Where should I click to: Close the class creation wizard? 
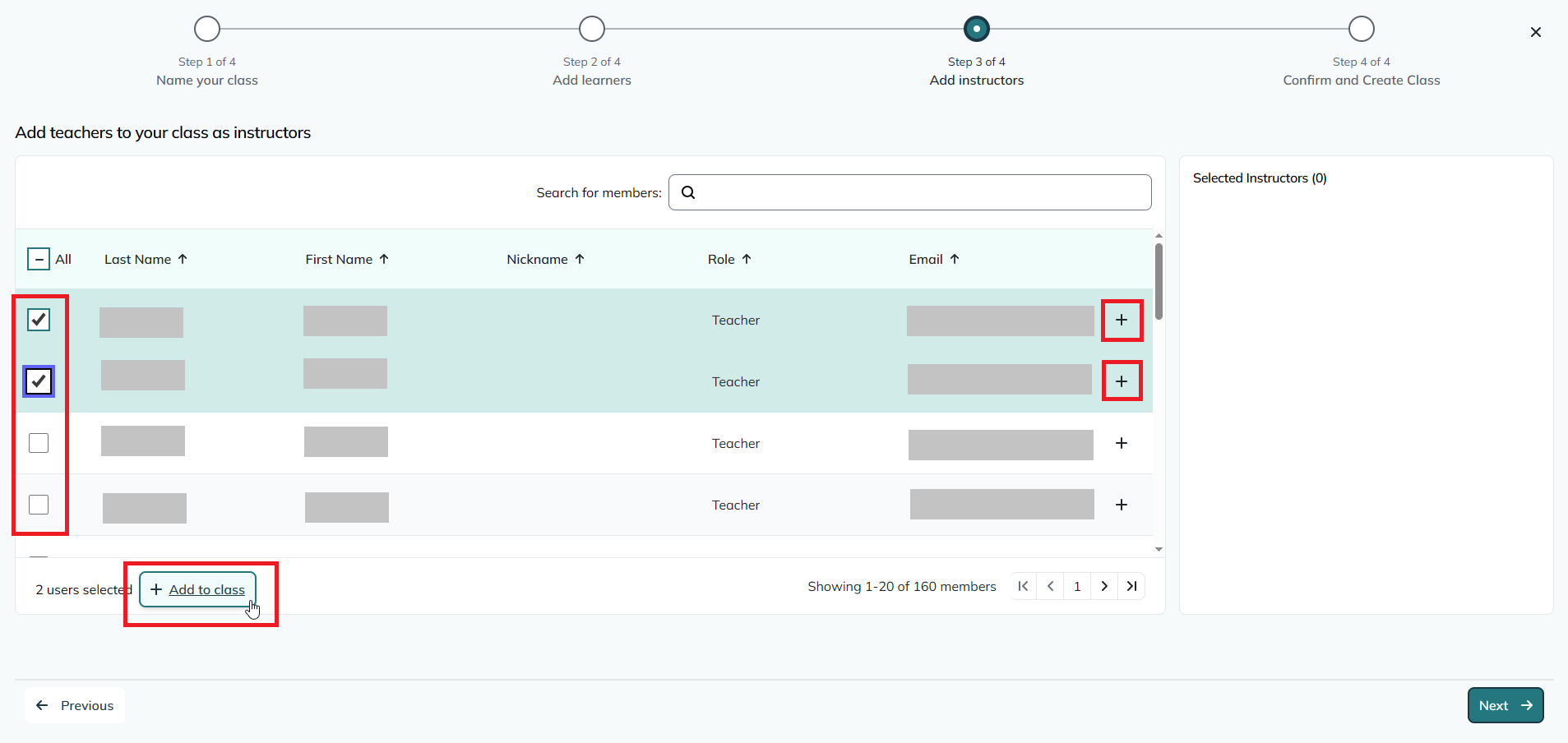[x=1535, y=32]
